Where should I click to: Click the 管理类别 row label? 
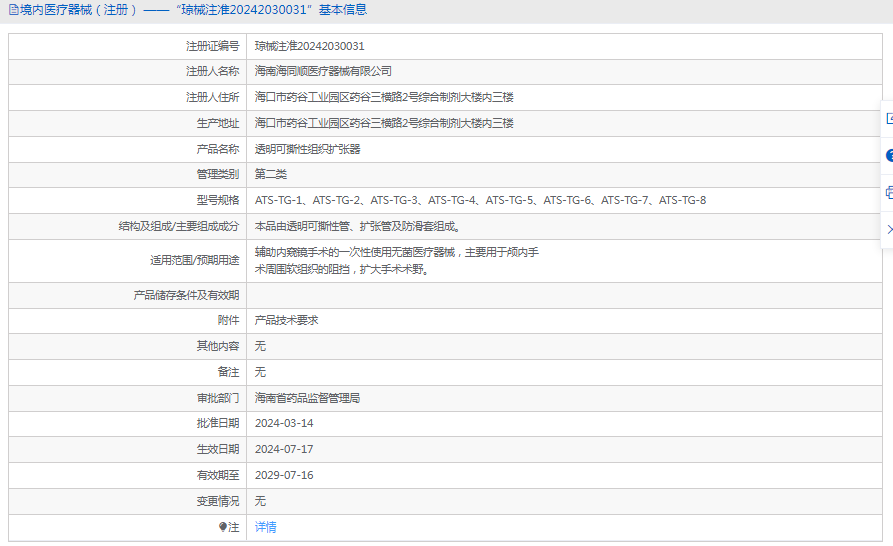click(218, 174)
